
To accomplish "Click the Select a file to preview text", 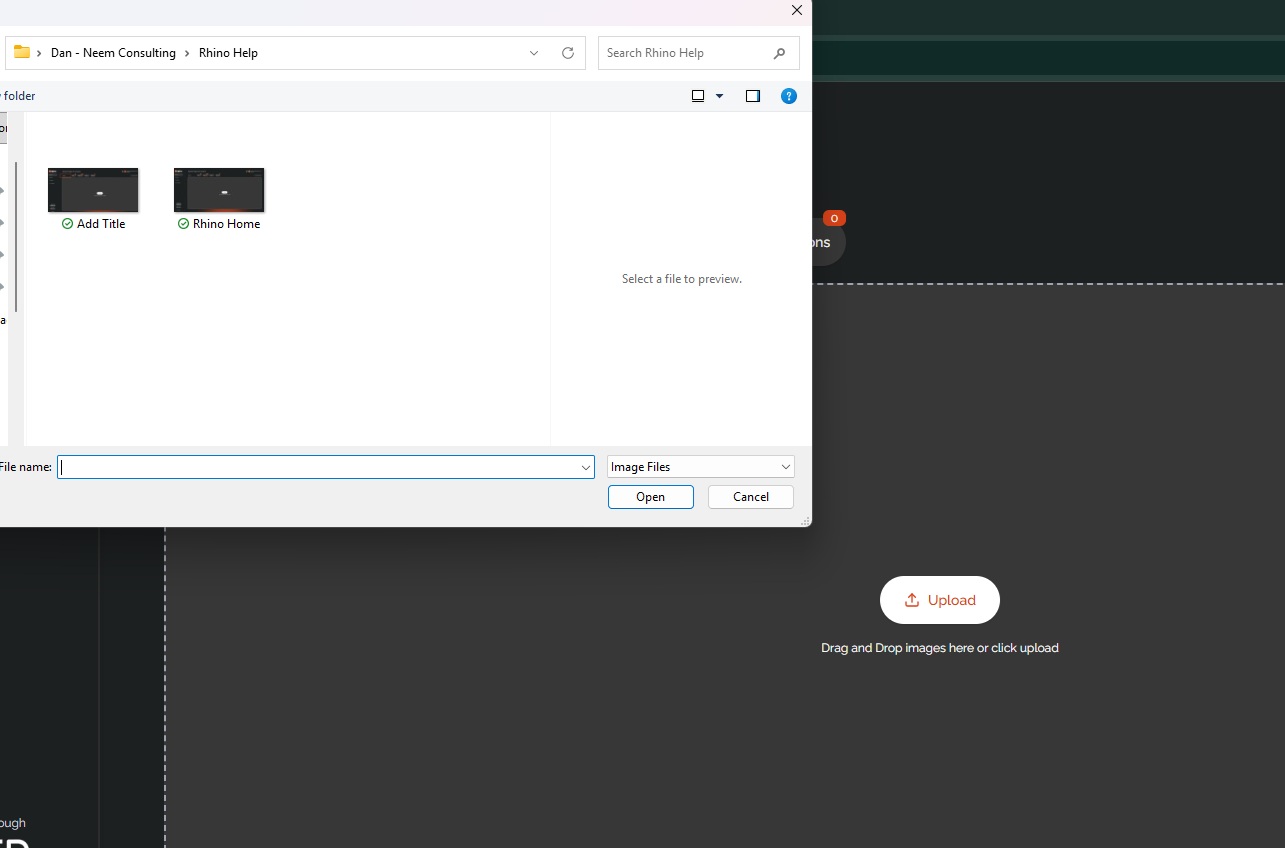I will 682,279.
